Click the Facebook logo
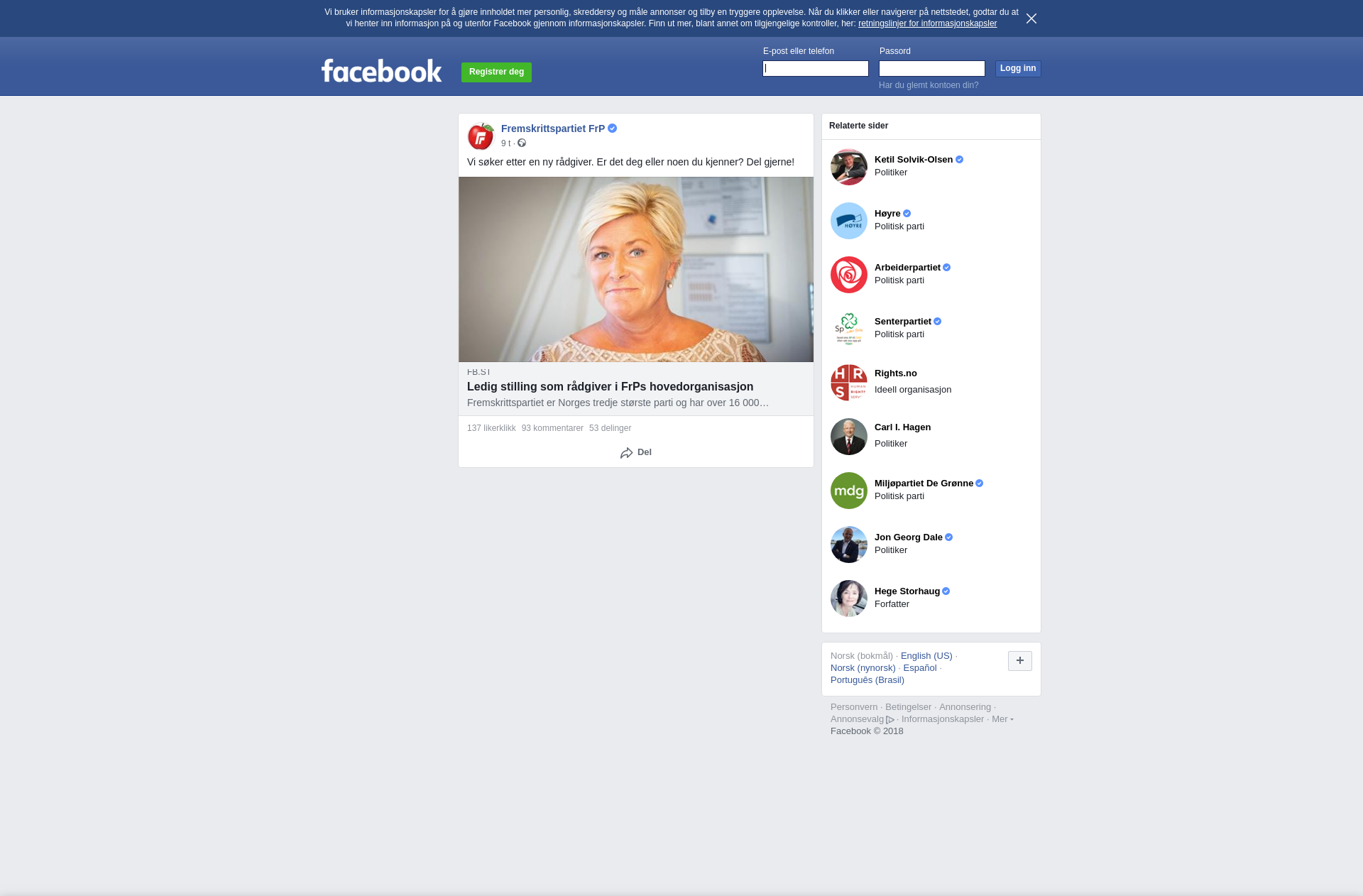Image resolution: width=1363 pixels, height=896 pixels. [x=381, y=70]
